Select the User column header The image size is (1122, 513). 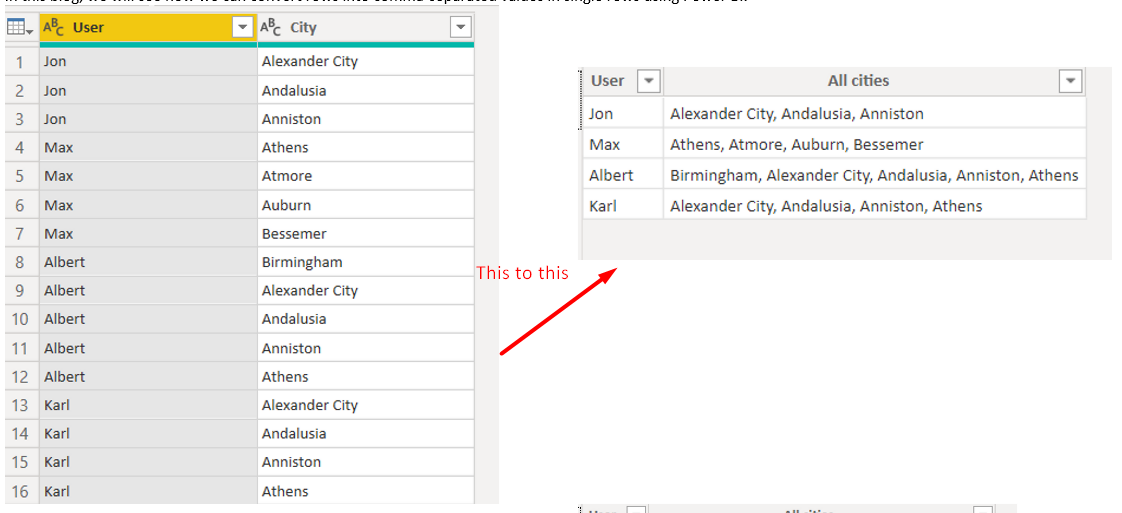point(148,28)
